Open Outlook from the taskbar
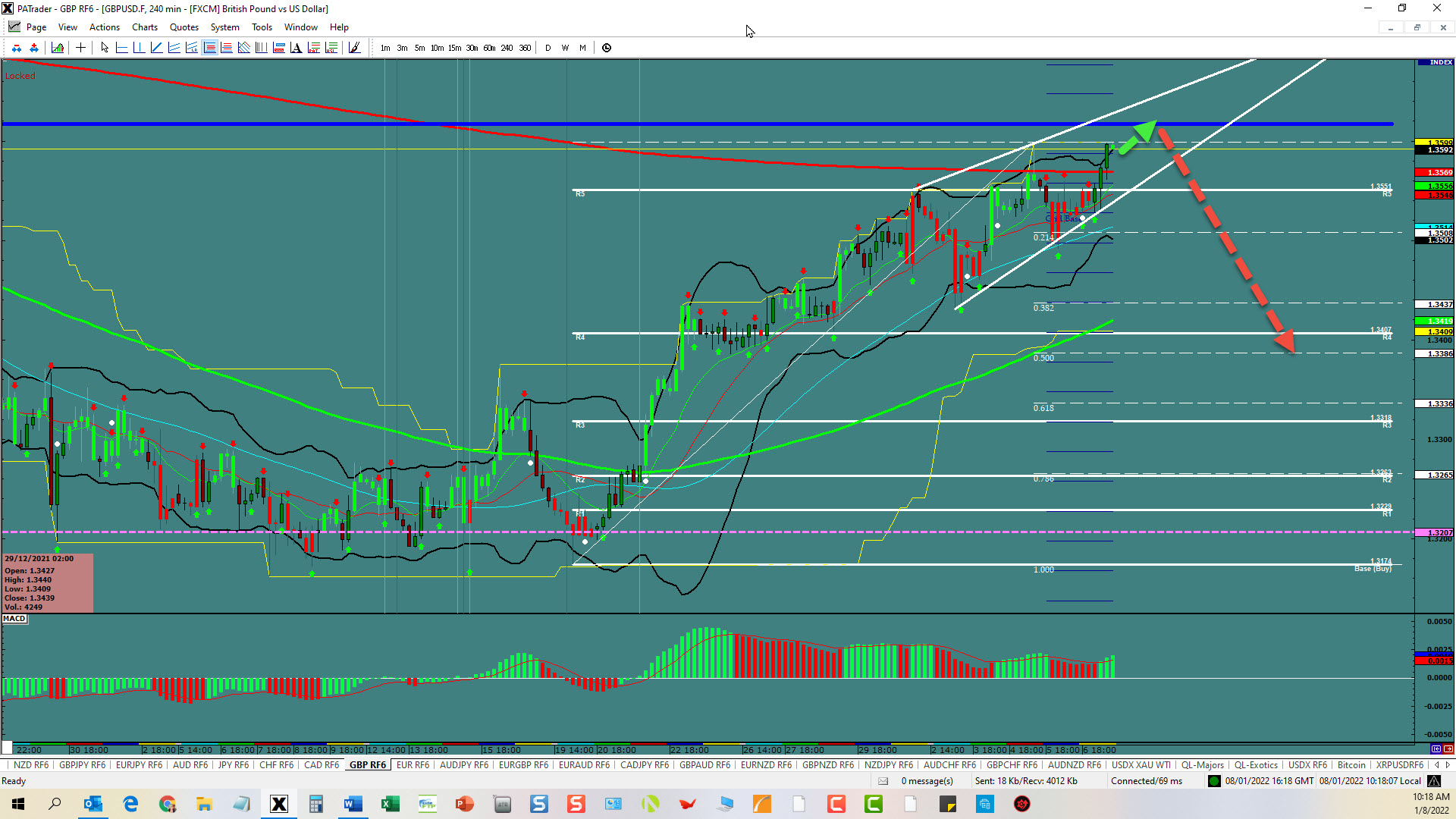The image size is (1456, 819). (x=93, y=804)
